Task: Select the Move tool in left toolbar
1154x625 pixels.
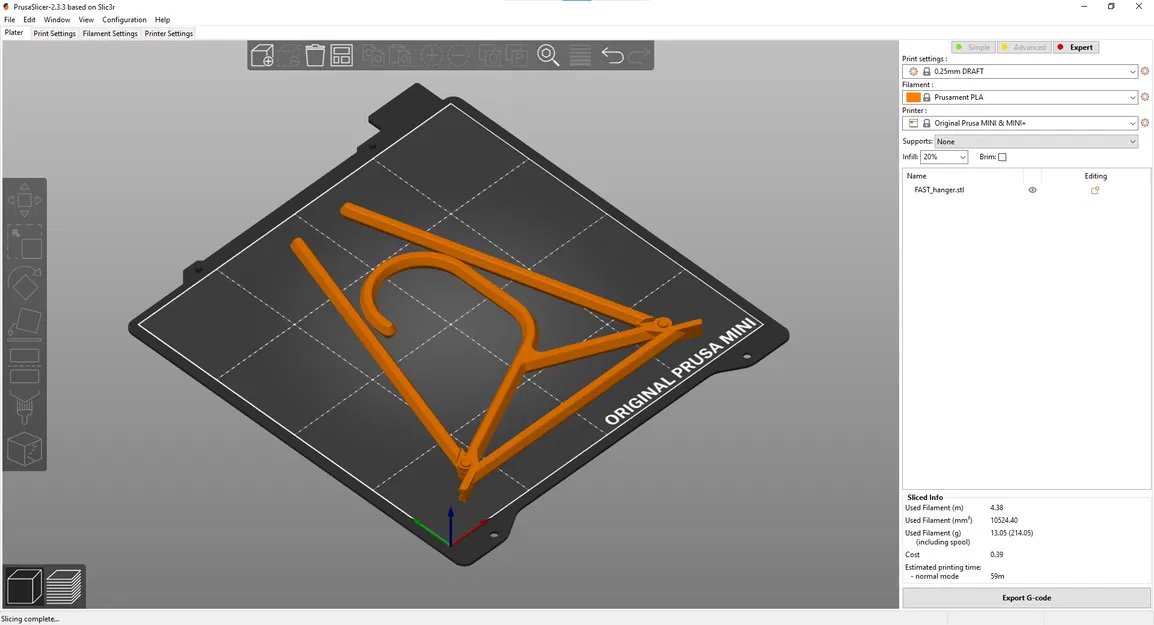Action: 24,200
